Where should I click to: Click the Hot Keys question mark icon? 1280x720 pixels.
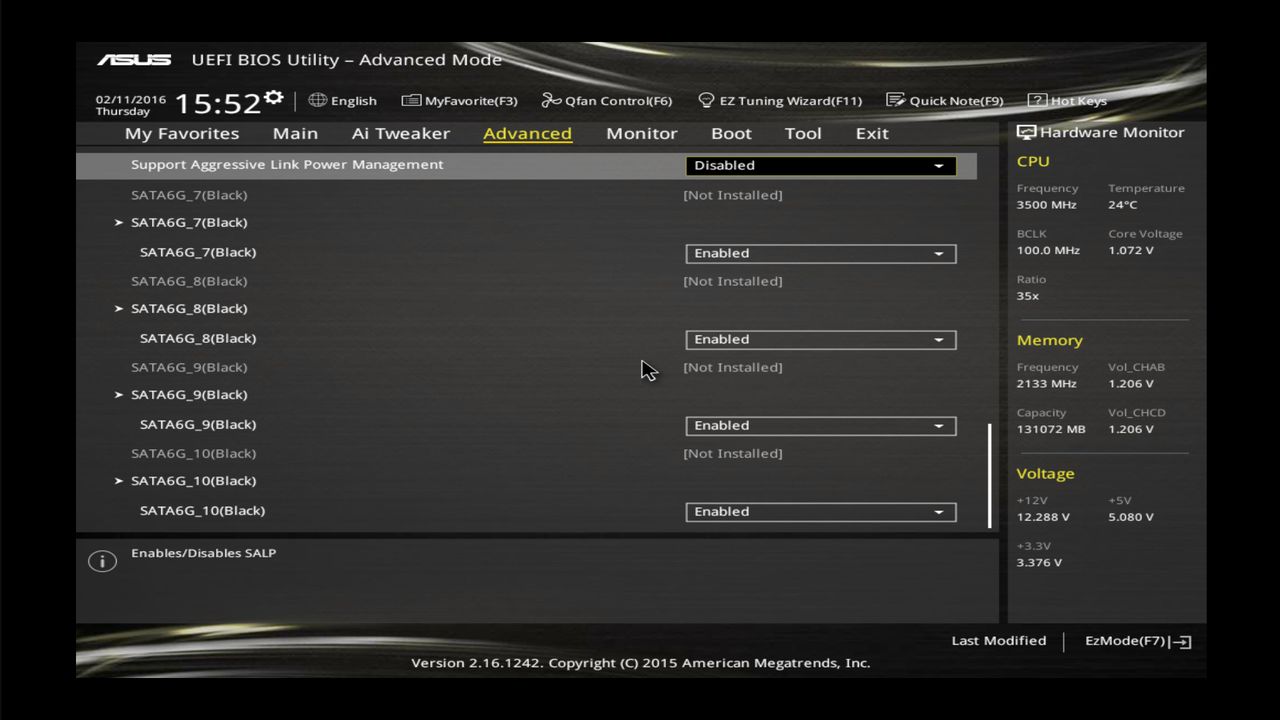click(1037, 100)
